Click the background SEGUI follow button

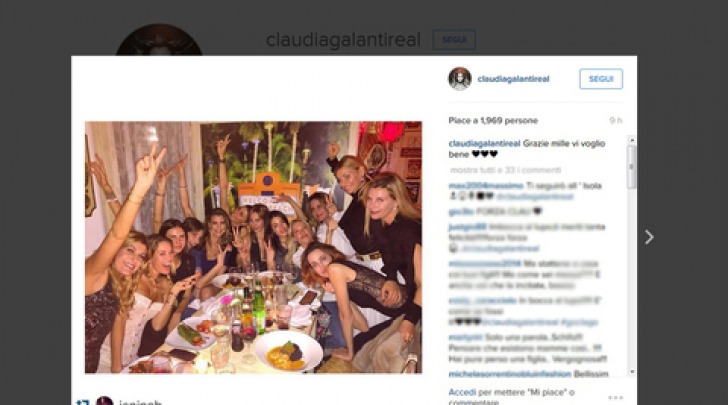[x=454, y=39]
